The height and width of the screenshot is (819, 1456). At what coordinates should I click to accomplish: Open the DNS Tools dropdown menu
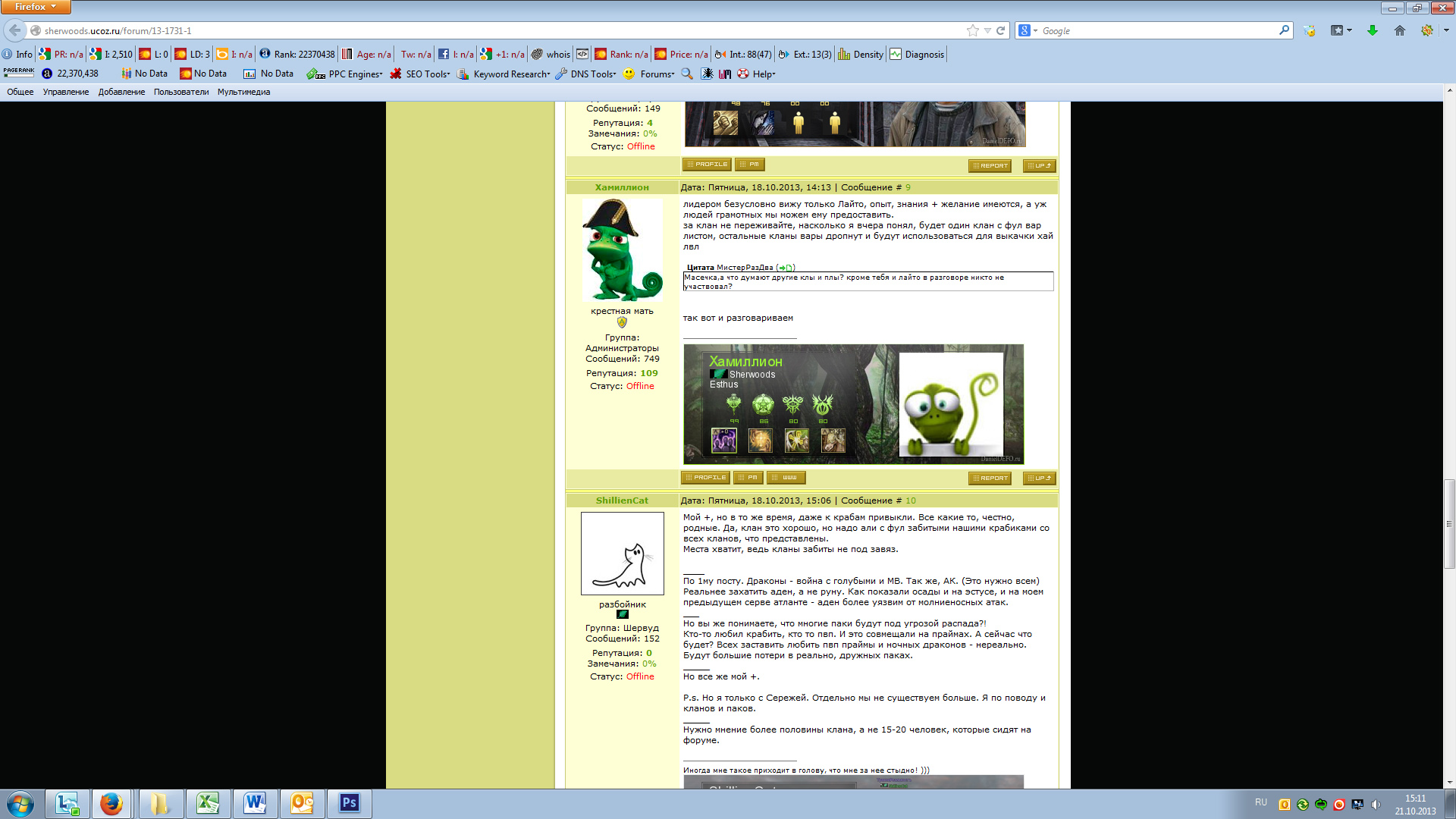[x=586, y=74]
